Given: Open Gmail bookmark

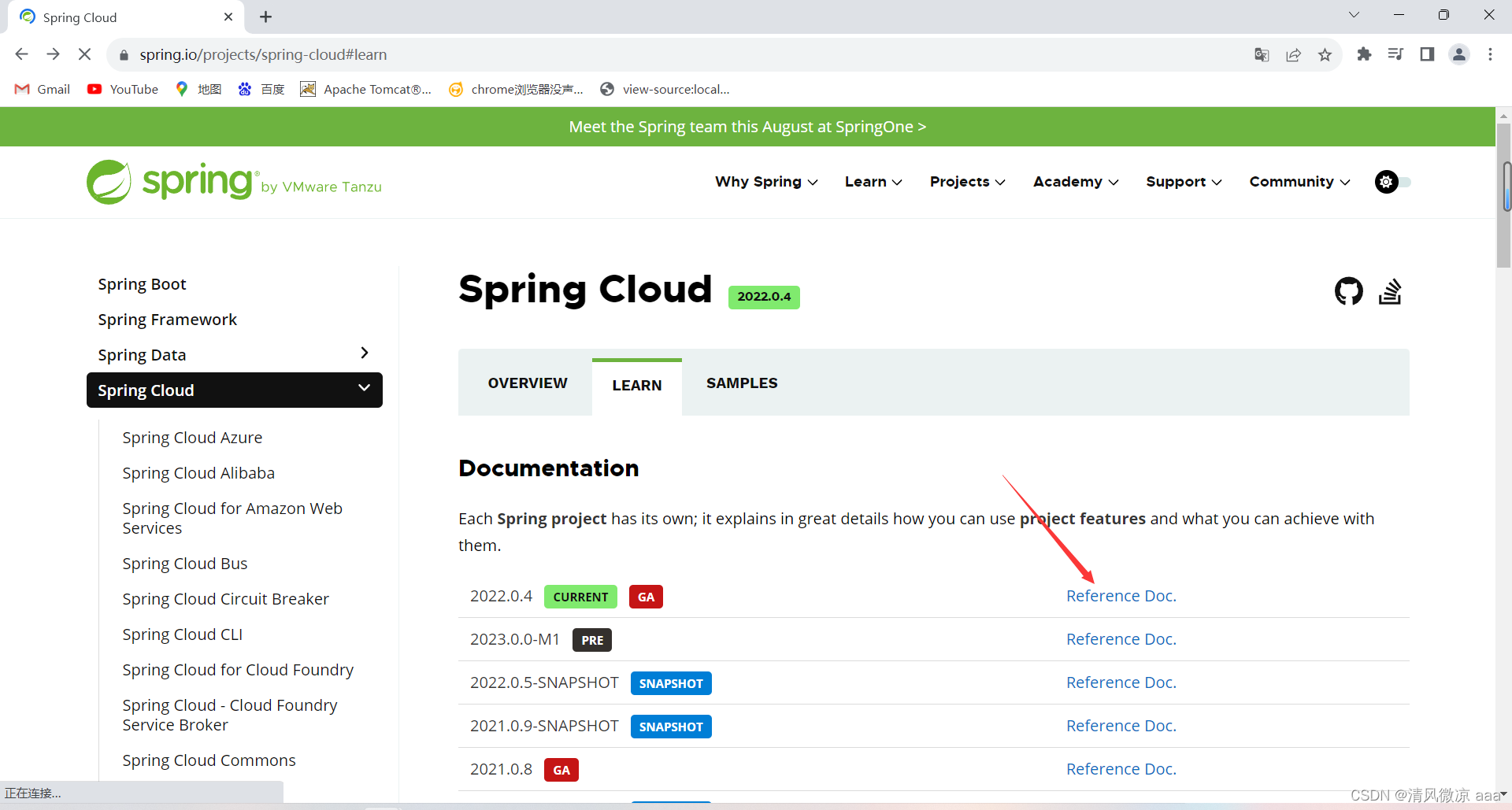Looking at the screenshot, I should (43, 89).
